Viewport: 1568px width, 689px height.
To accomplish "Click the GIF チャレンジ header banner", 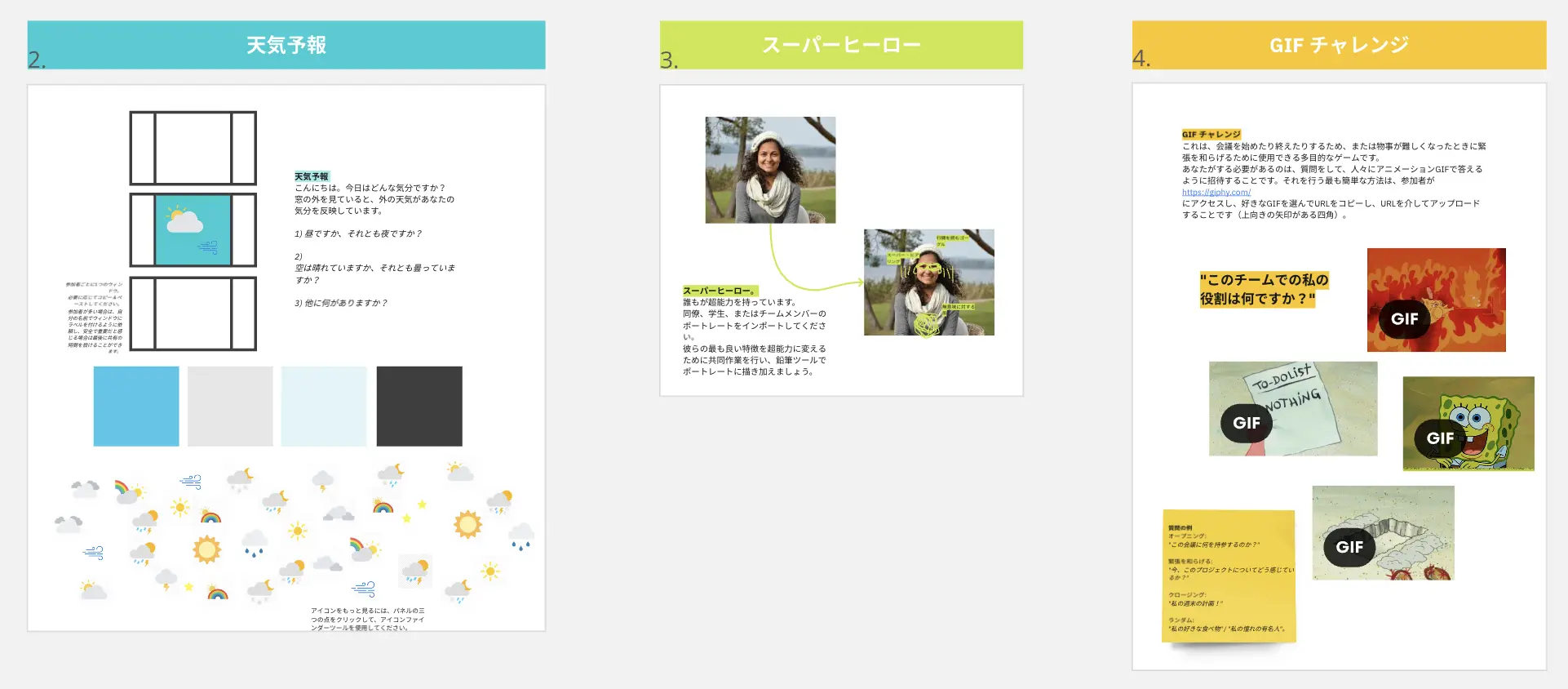I will pos(1339,45).
